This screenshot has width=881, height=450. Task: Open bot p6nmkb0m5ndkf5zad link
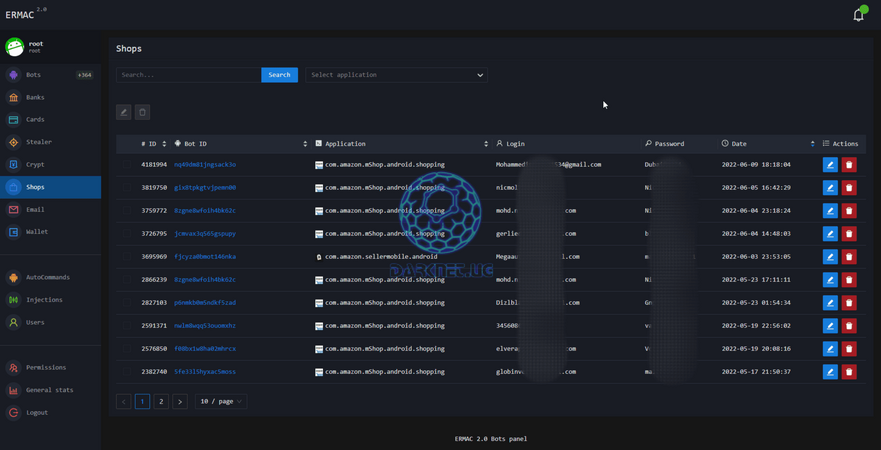[205, 303]
